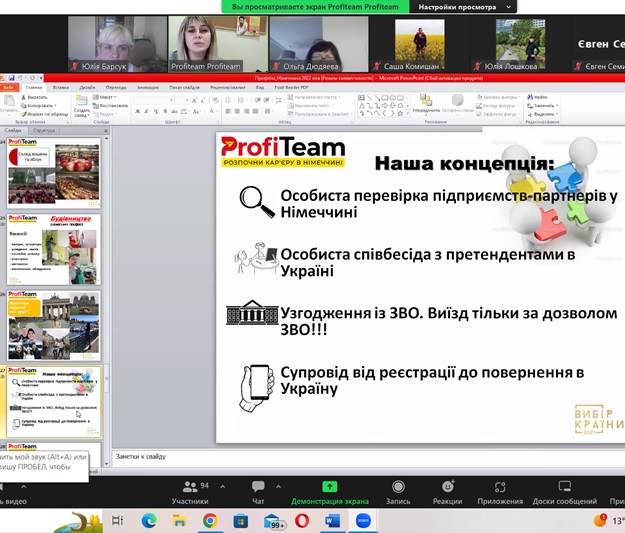Switch to the Вставка ribbon tab

coord(61,87)
